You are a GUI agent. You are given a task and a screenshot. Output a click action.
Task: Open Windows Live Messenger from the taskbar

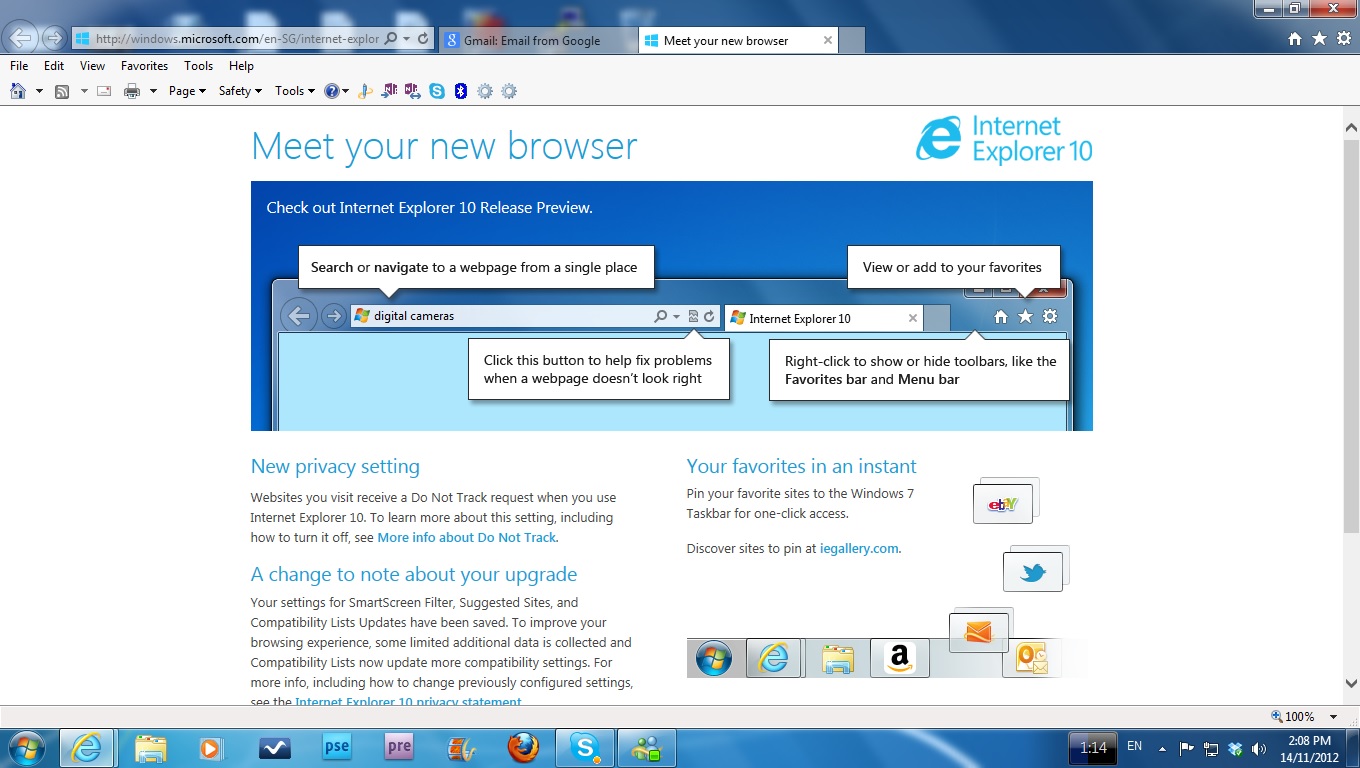click(647, 748)
